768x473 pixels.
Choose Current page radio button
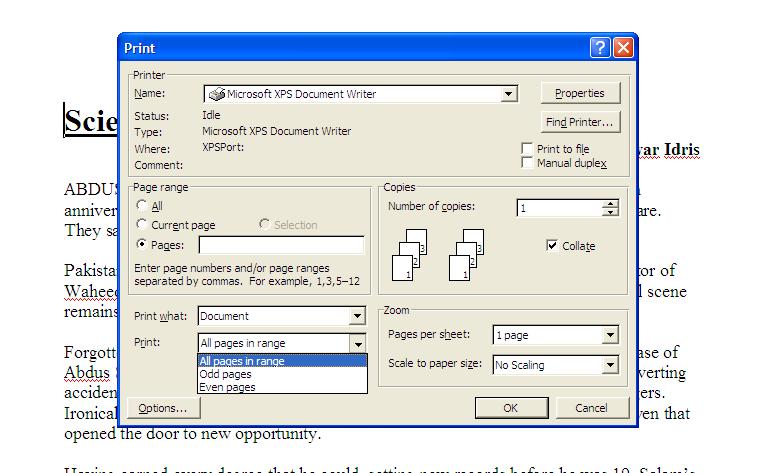141,225
